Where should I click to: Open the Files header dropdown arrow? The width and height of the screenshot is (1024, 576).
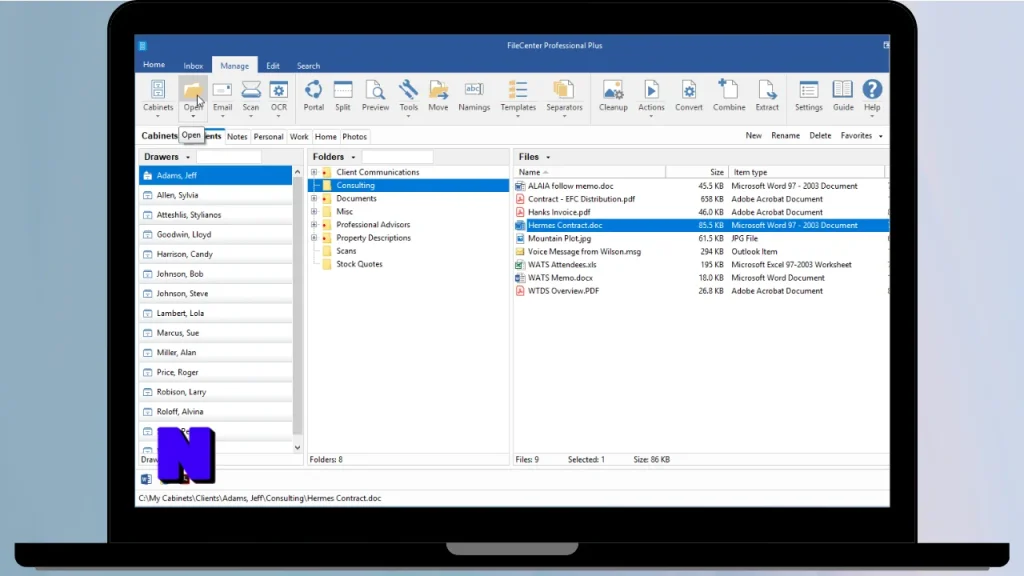(548, 157)
